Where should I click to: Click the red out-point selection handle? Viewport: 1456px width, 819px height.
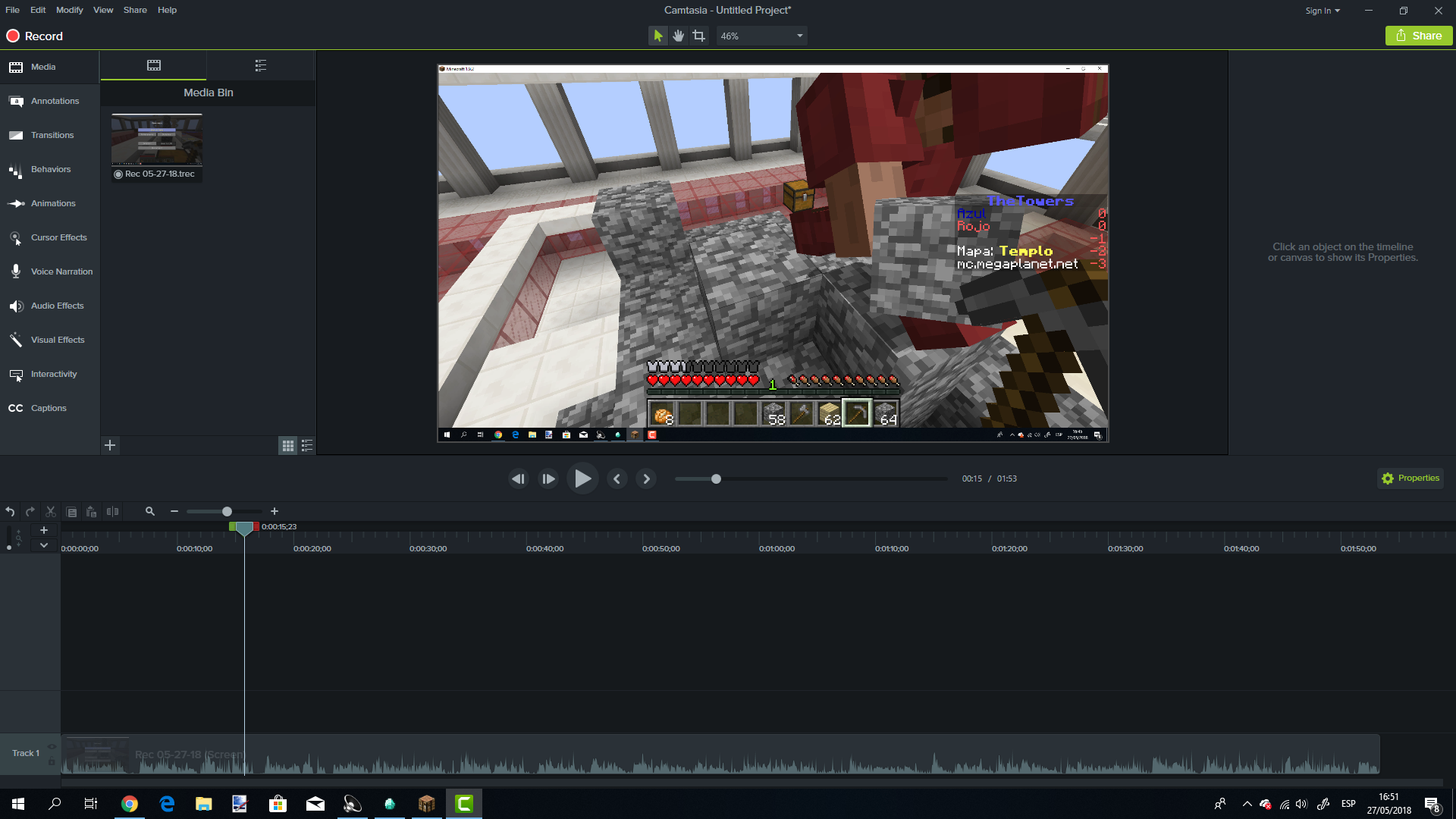pos(256,526)
